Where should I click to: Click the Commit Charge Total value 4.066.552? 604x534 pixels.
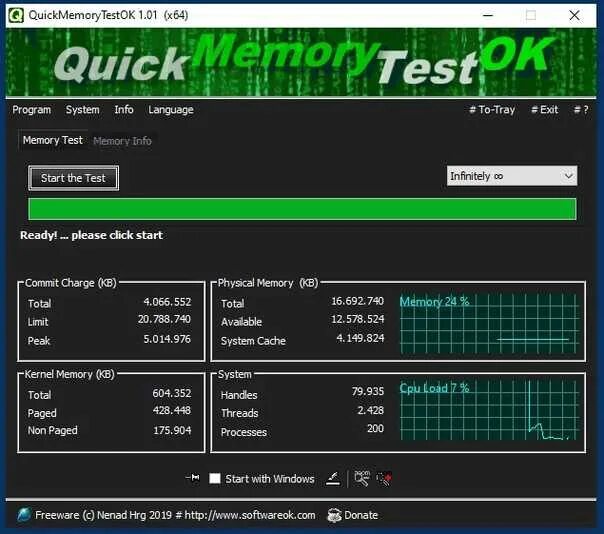coord(167,302)
